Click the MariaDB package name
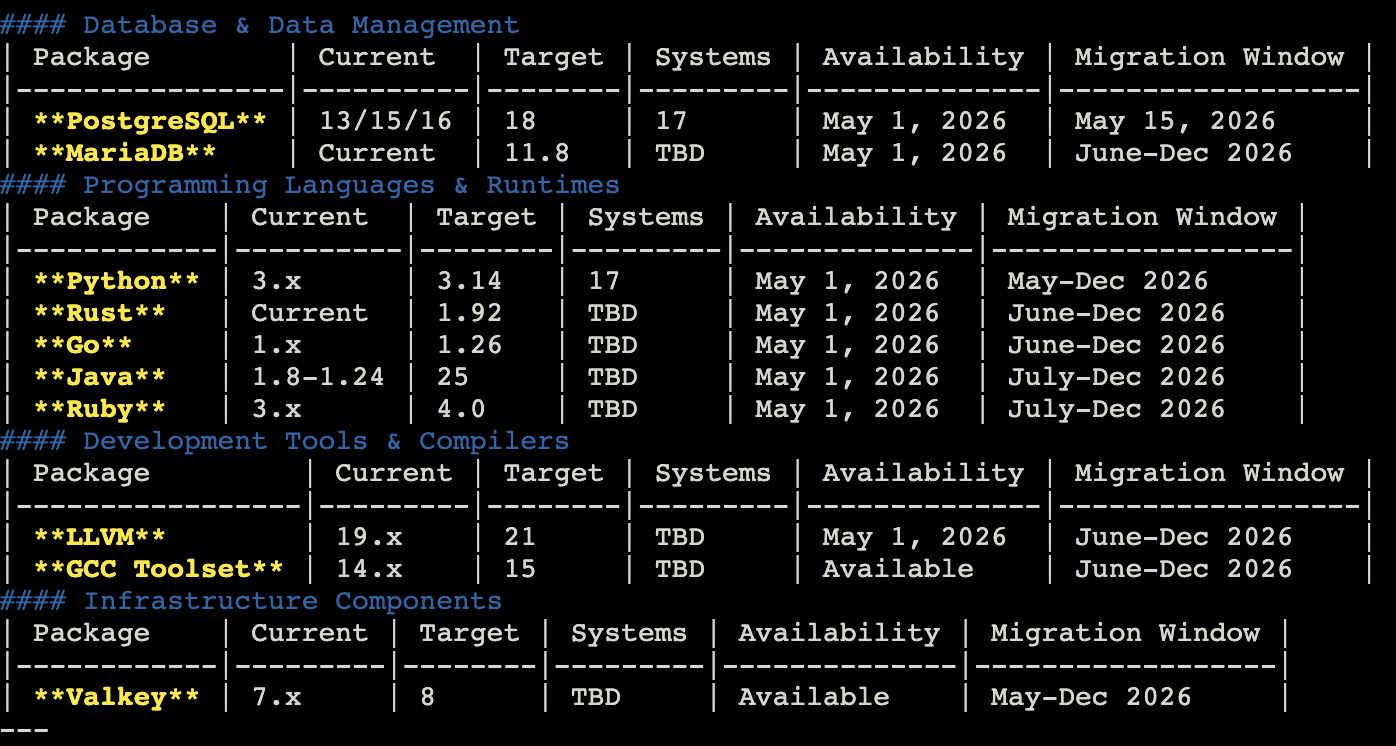The height and width of the screenshot is (746, 1396). click(x=125, y=153)
